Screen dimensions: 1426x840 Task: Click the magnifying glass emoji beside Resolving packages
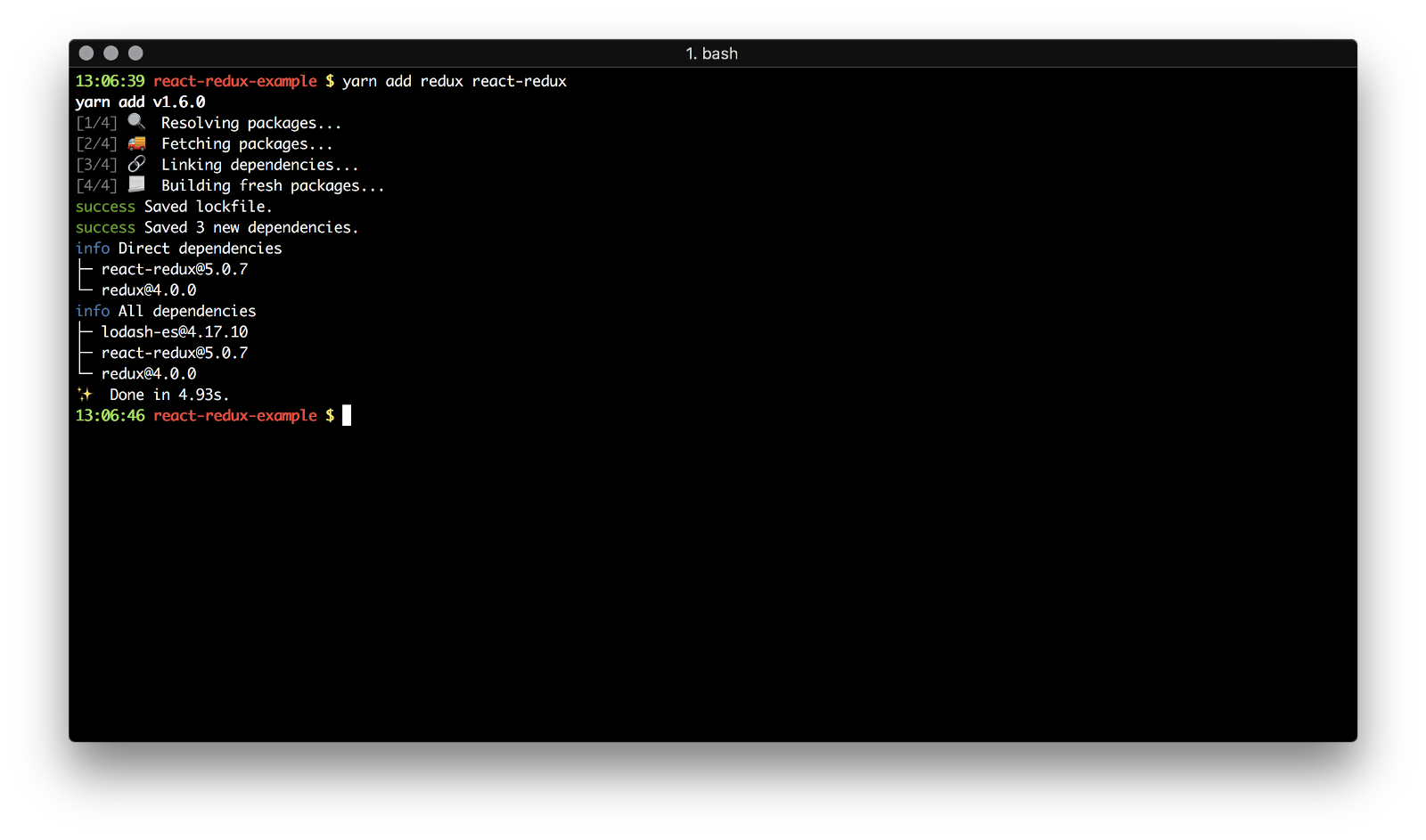136,121
